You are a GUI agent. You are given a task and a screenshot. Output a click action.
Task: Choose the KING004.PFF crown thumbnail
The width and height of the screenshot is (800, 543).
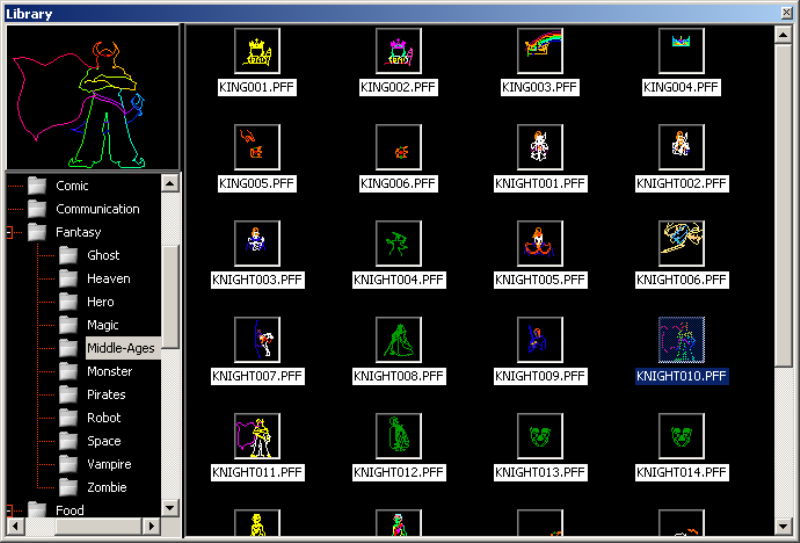click(681, 51)
